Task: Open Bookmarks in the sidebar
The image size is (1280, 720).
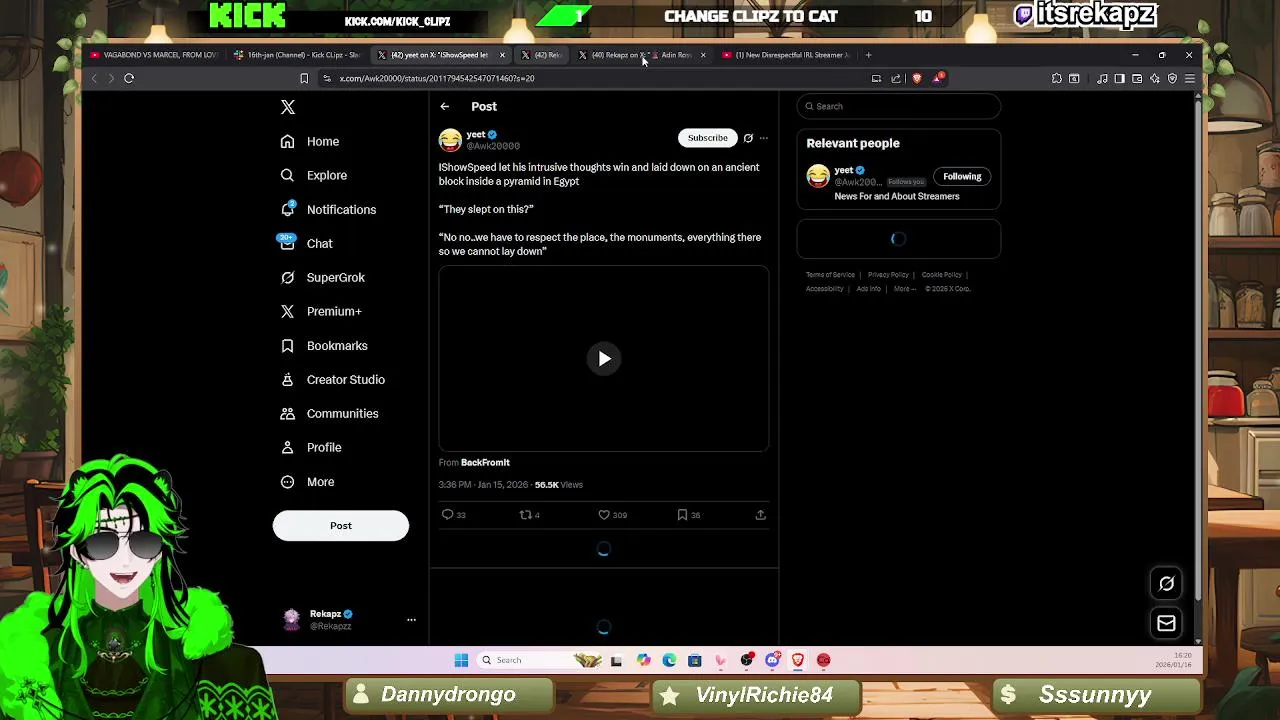Action: [323, 345]
